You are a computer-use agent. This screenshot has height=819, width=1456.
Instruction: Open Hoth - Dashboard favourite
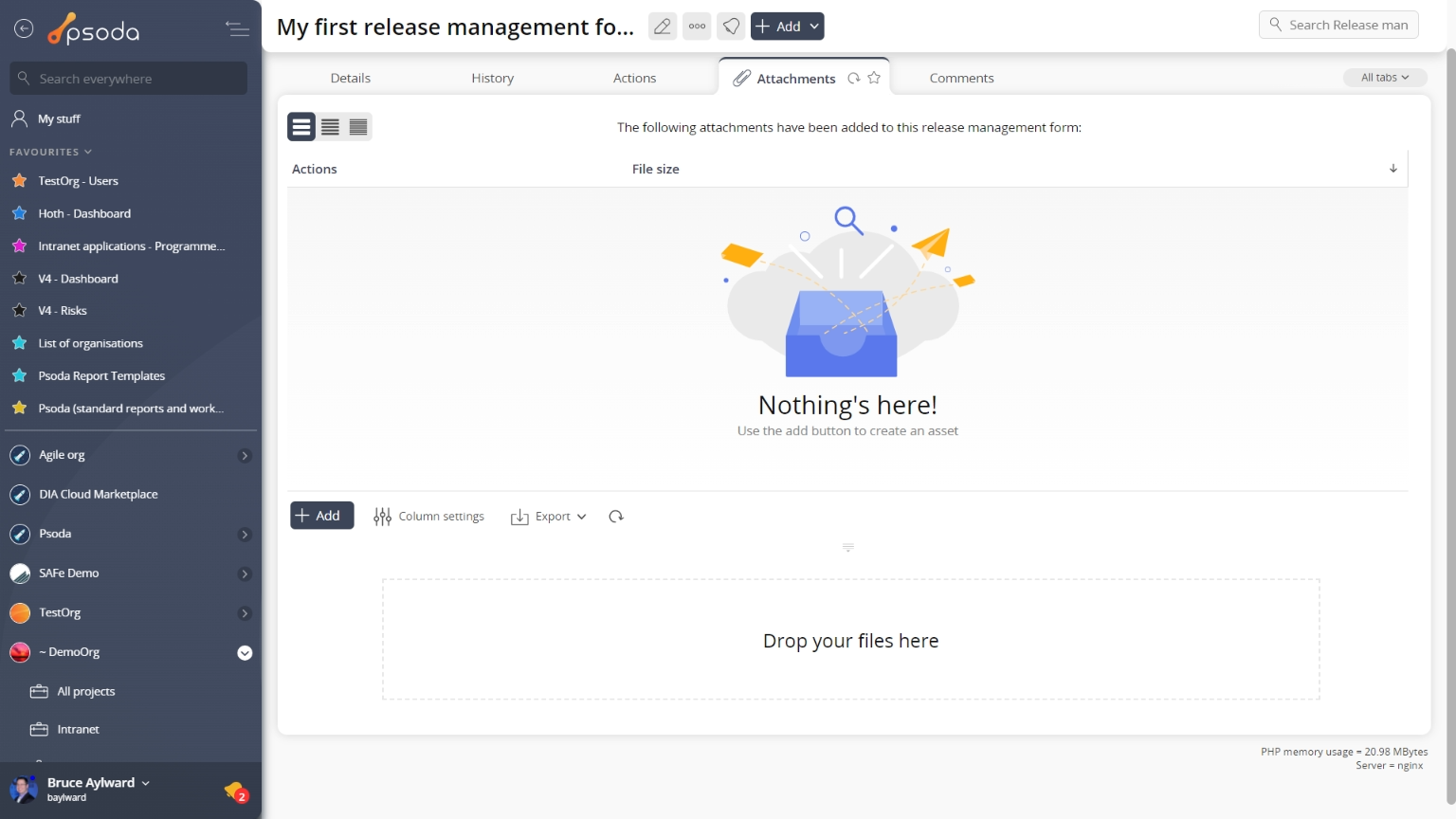[x=84, y=213]
